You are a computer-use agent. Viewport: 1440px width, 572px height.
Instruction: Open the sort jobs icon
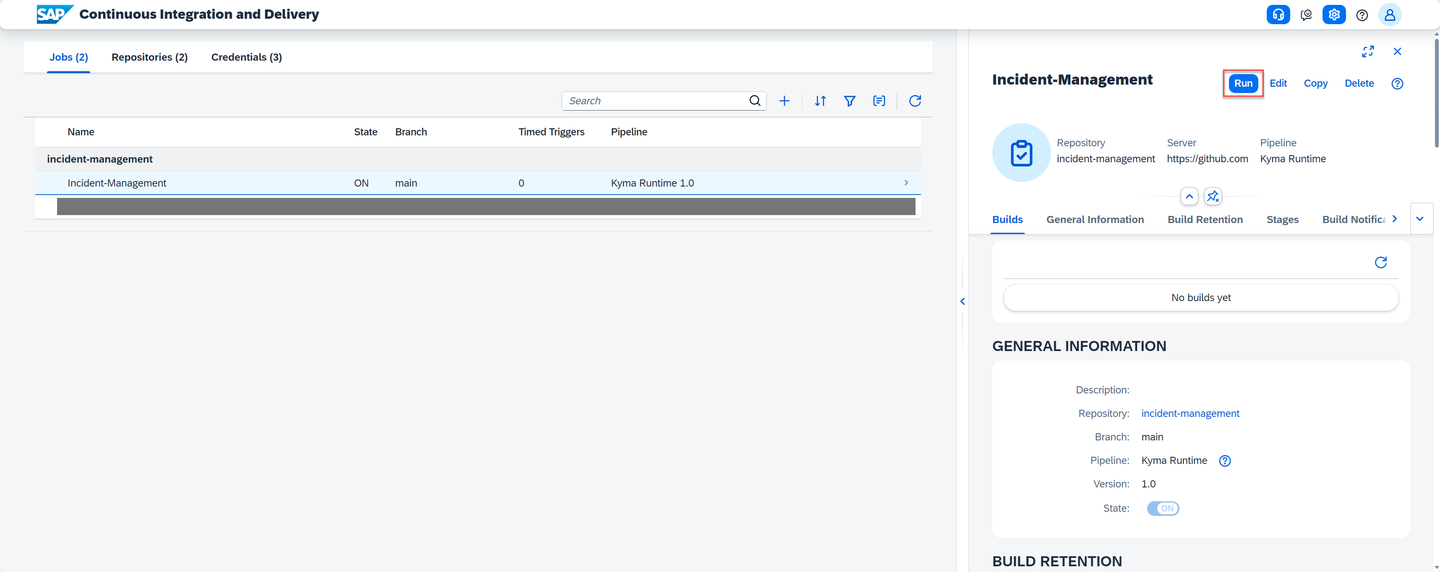[x=820, y=101]
